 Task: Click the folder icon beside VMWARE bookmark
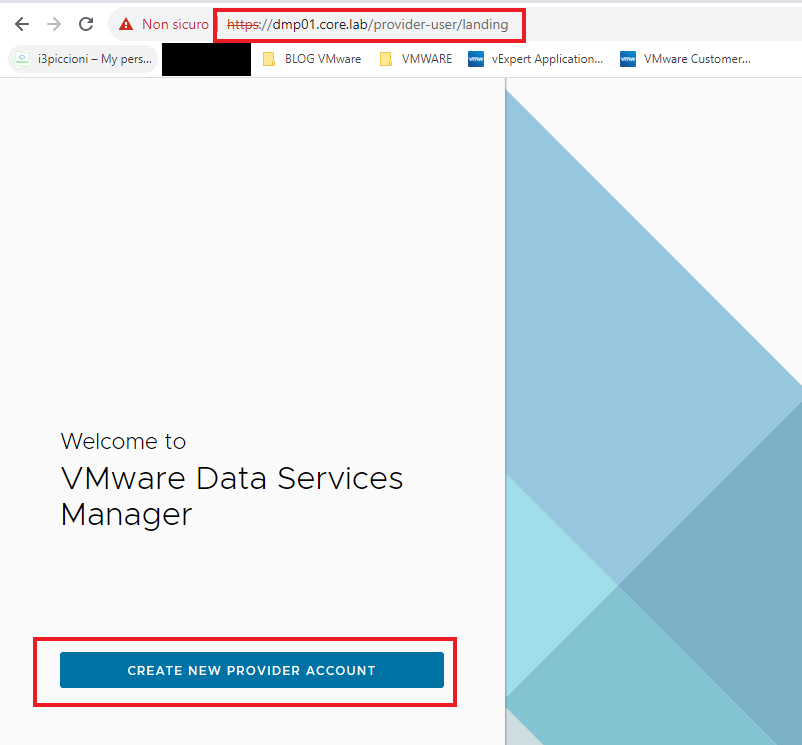[x=386, y=59]
